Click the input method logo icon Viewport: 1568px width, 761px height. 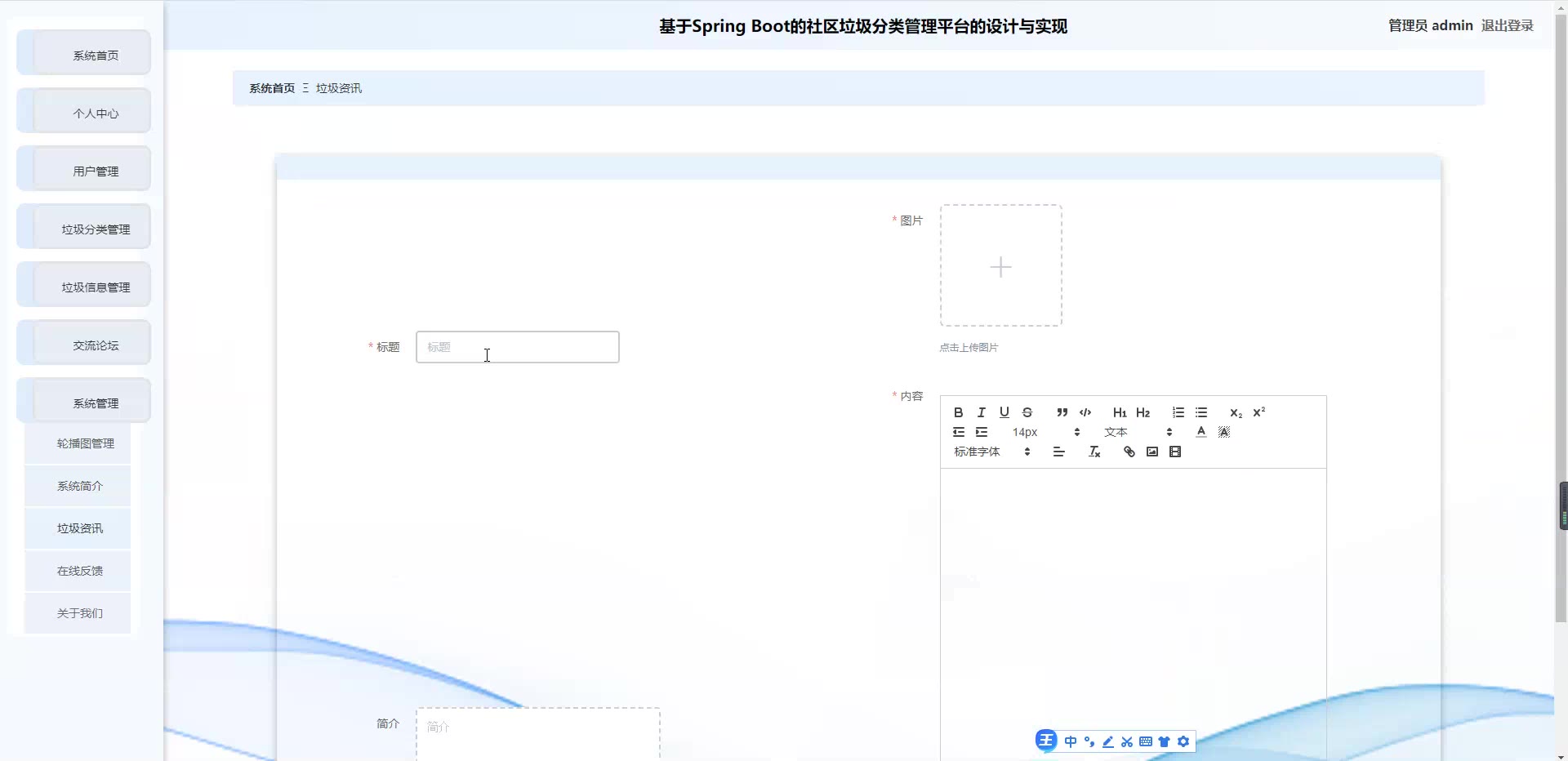[x=1046, y=741]
